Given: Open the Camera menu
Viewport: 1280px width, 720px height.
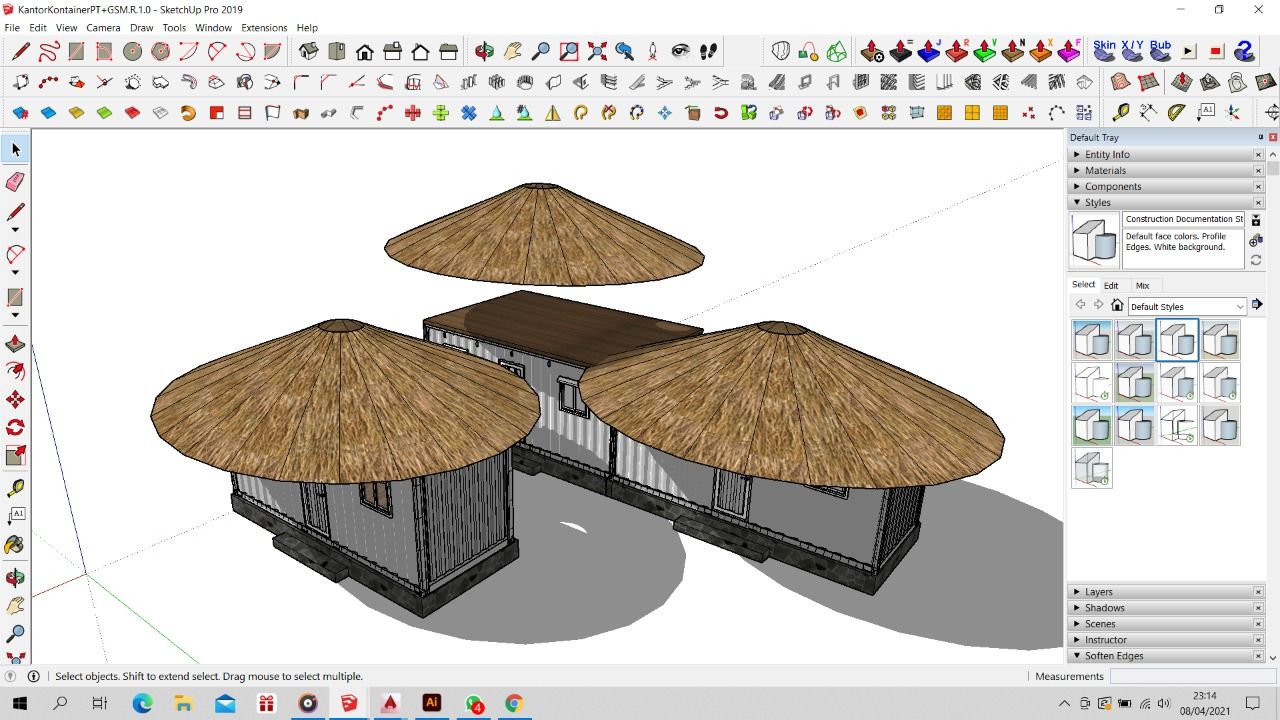Looking at the screenshot, I should pyautogui.click(x=103, y=28).
